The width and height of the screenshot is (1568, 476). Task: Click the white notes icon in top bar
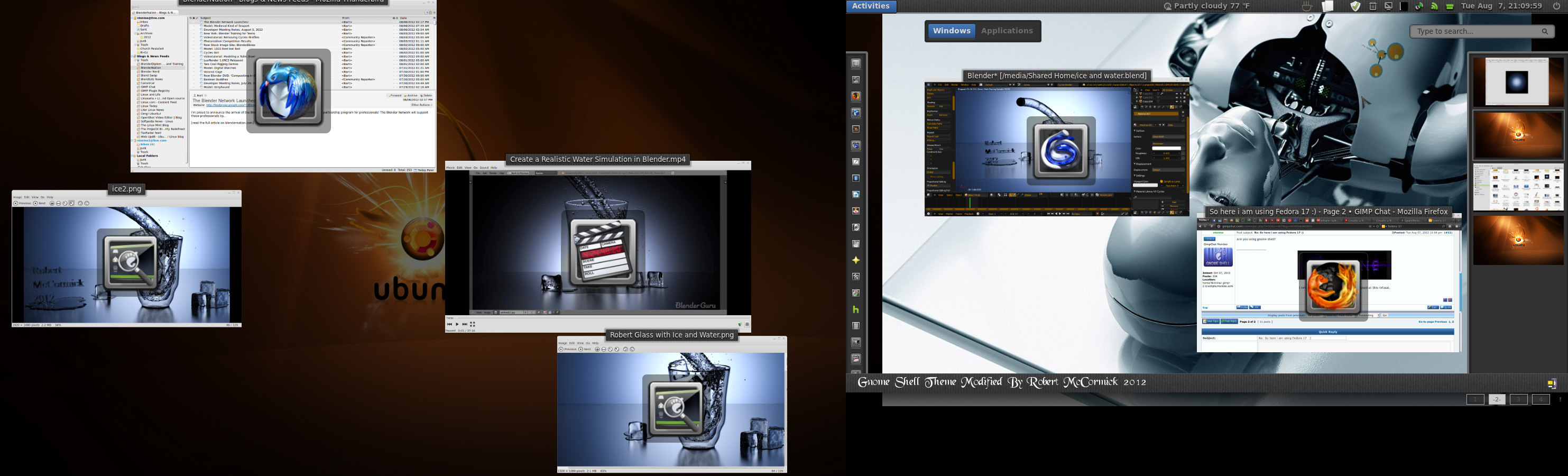(x=1327, y=6)
